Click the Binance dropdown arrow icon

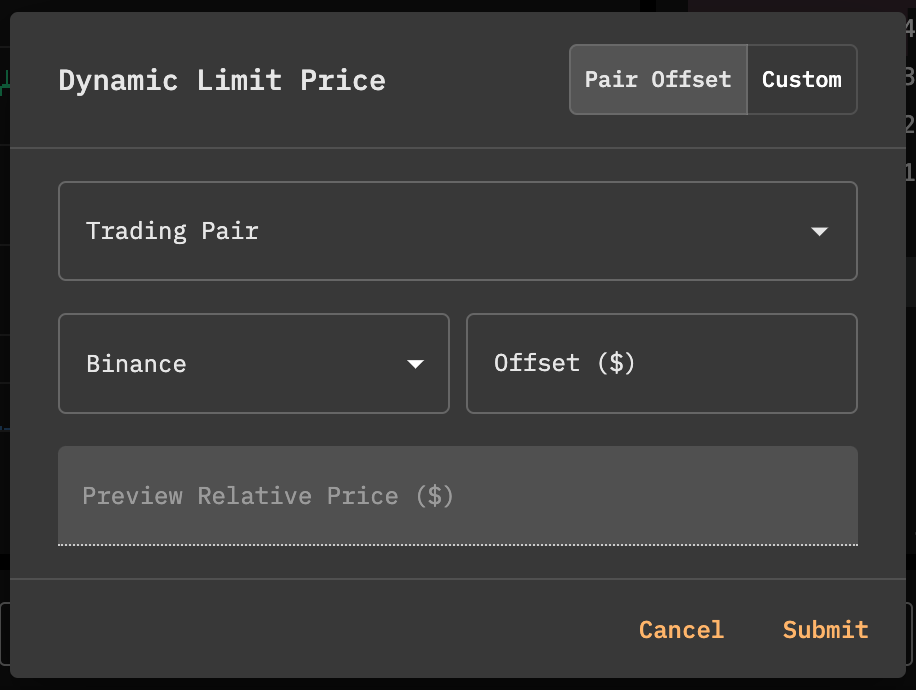[x=416, y=364]
